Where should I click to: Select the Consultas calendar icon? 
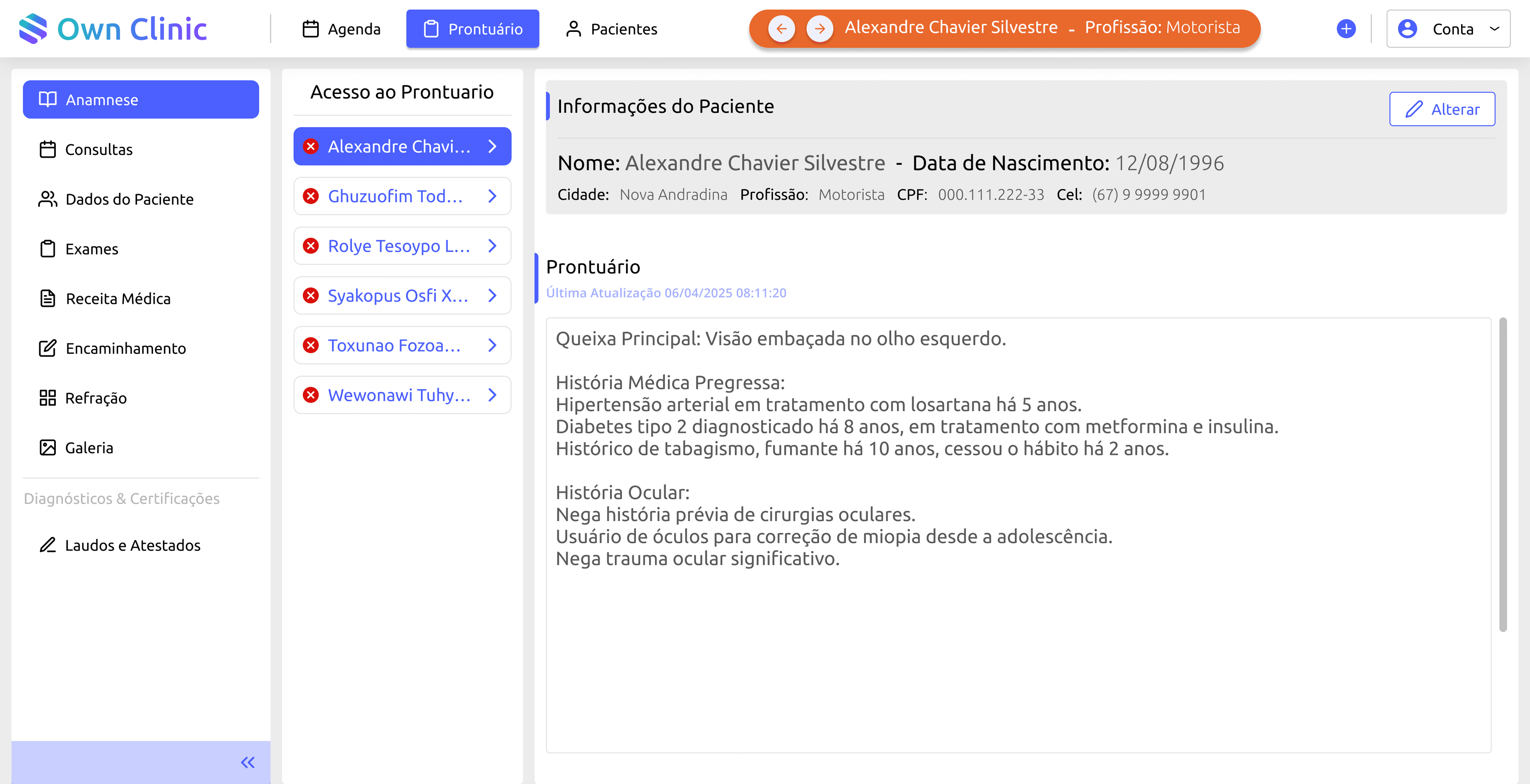pos(47,149)
